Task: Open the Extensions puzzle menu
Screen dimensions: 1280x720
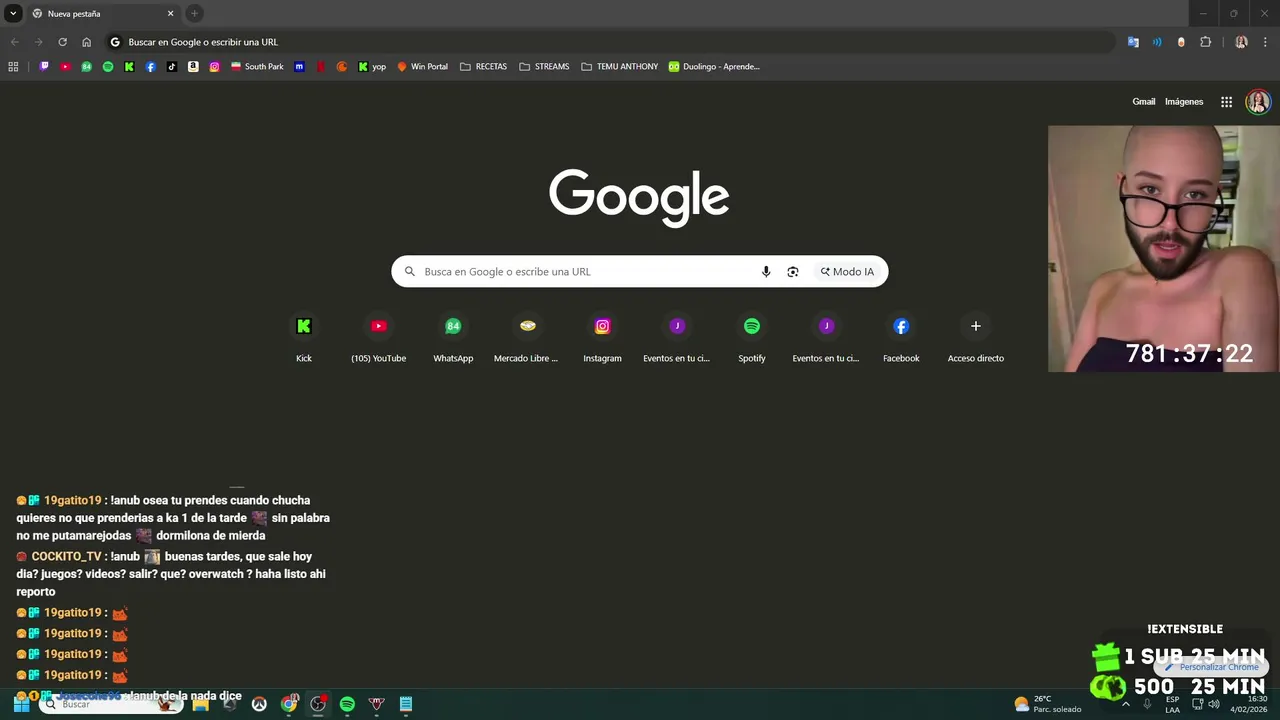Action: [1205, 42]
